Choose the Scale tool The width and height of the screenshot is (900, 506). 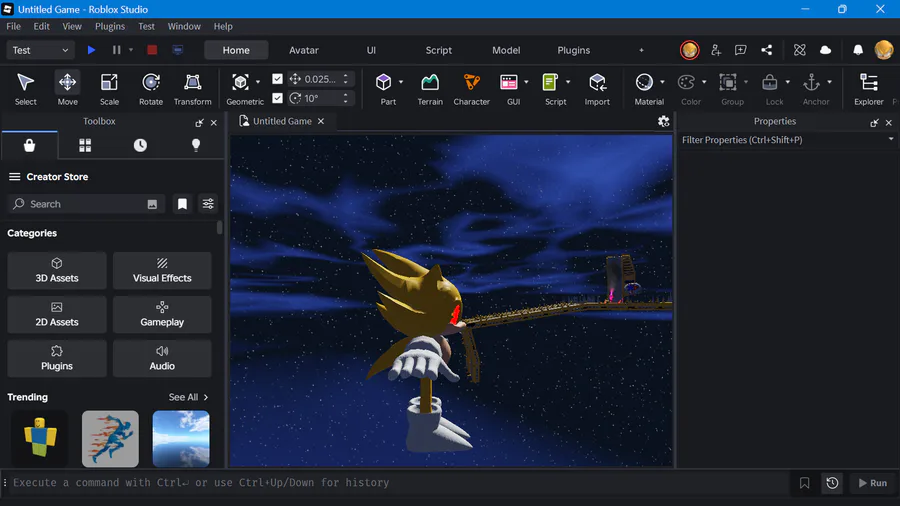pyautogui.click(x=109, y=88)
